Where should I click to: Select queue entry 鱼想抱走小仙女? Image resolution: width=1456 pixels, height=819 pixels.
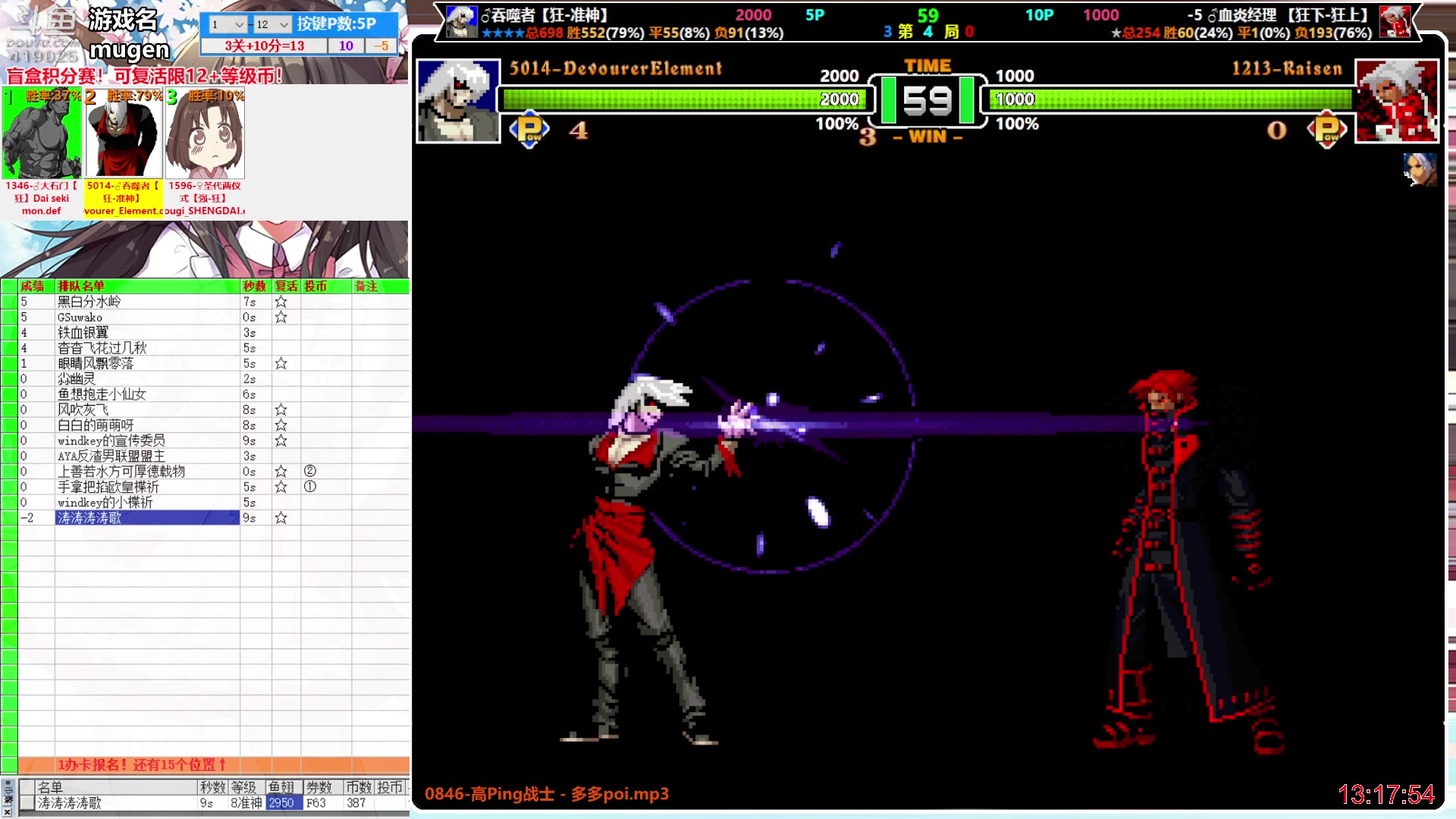(147, 394)
